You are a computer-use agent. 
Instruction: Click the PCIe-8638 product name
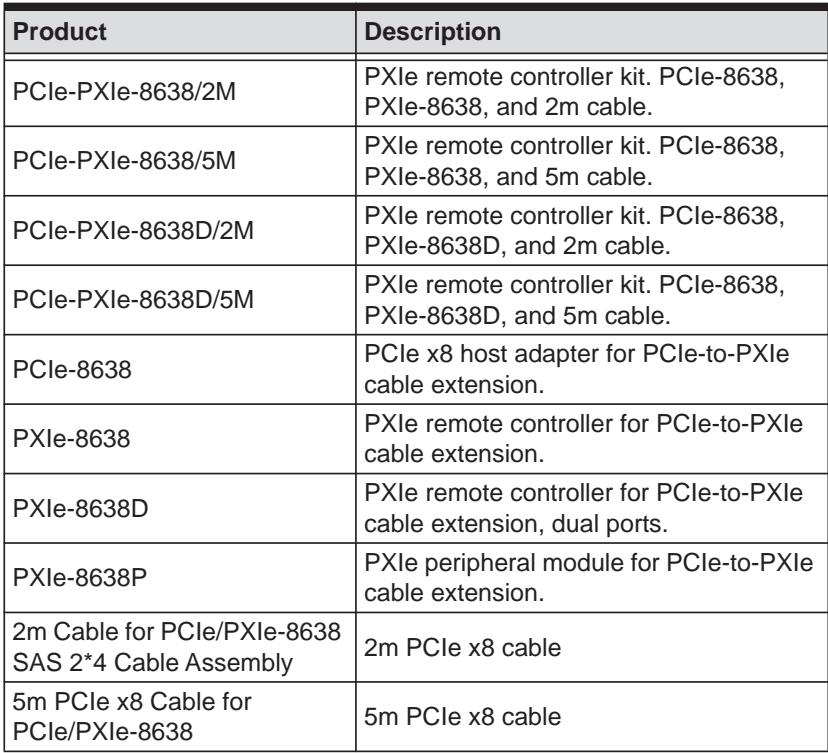pos(72,369)
